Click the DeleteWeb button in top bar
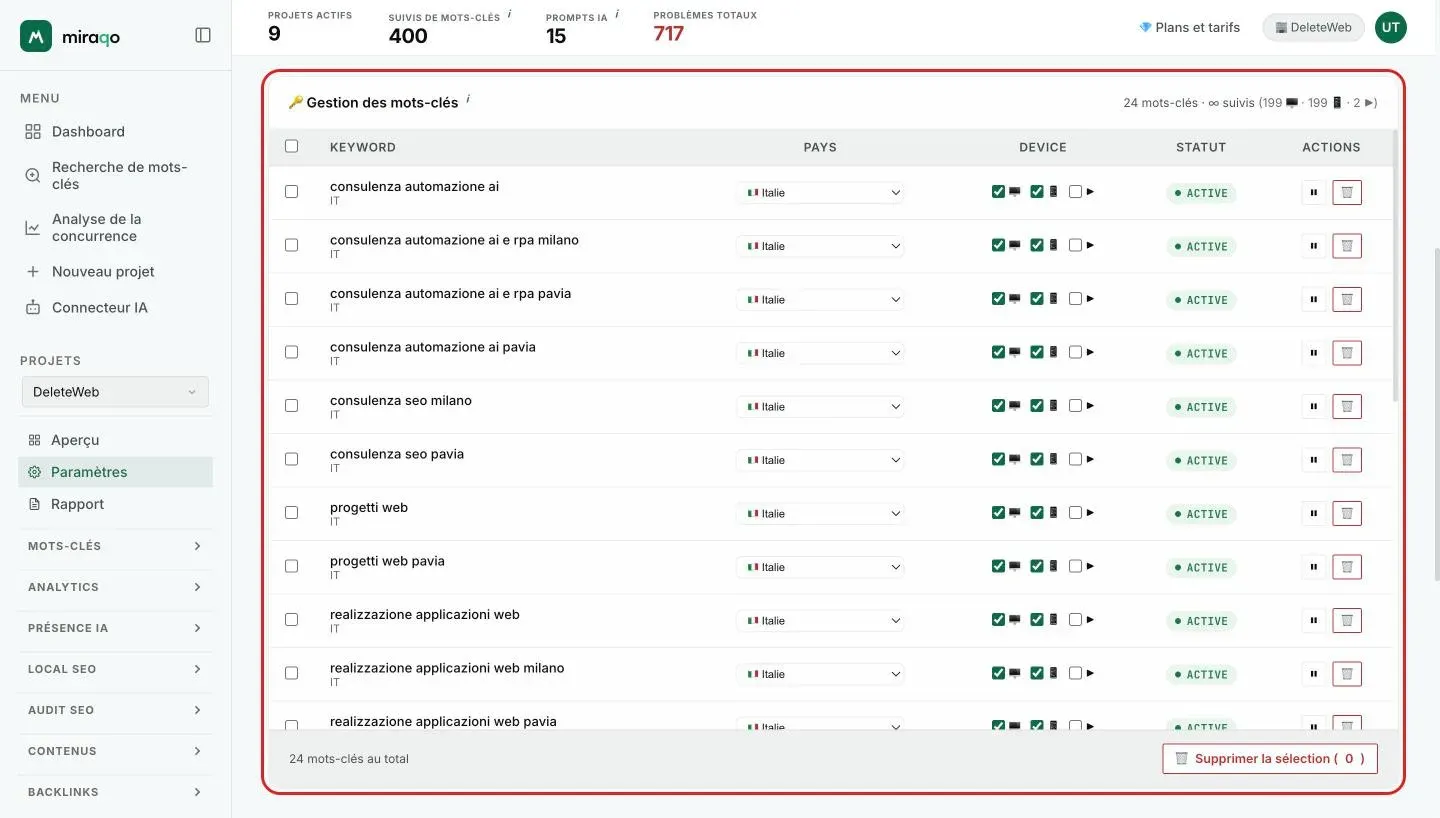 click(x=1313, y=27)
